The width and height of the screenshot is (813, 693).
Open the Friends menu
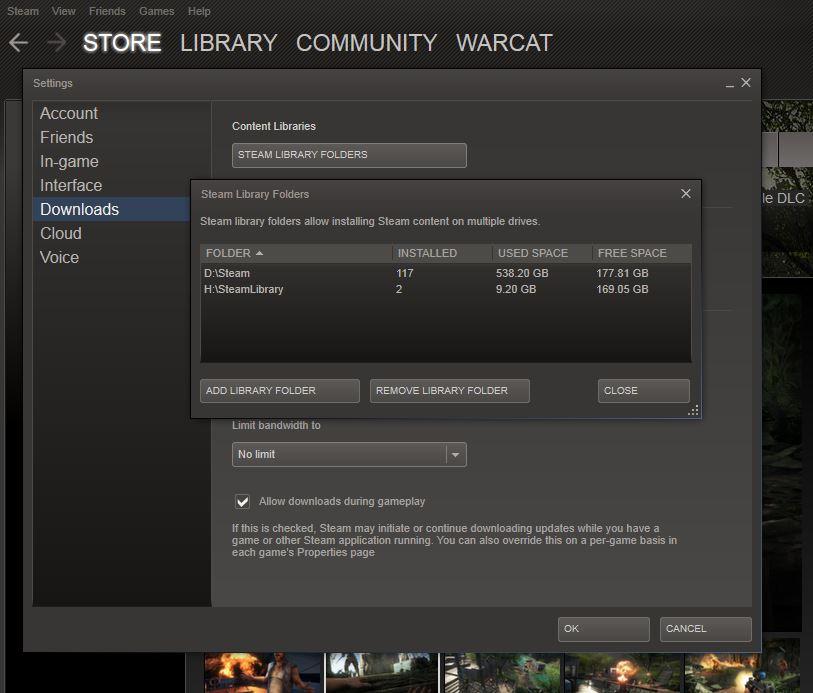click(x=107, y=11)
